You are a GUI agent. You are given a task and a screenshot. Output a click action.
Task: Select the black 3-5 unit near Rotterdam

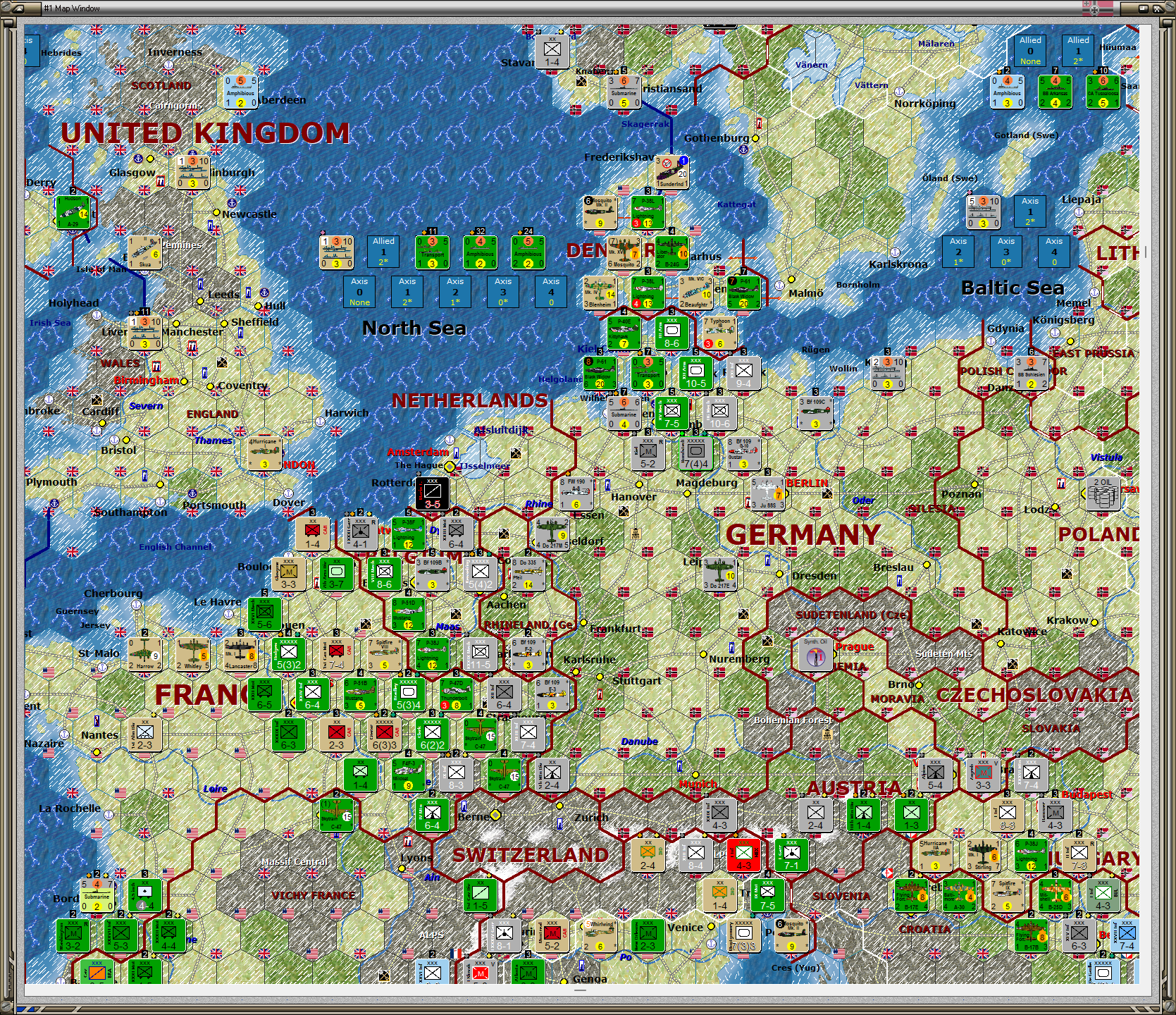(432, 493)
